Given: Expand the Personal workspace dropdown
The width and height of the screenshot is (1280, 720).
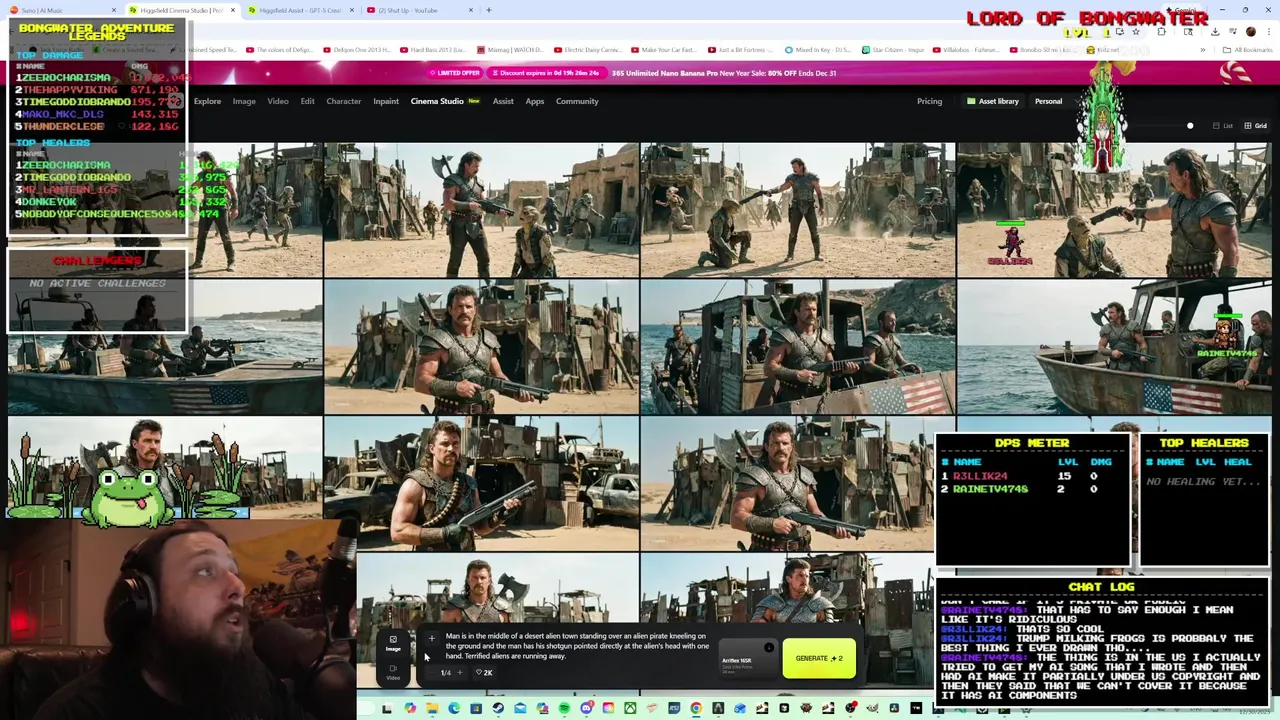Looking at the screenshot, I should (x=1052, y=101).
